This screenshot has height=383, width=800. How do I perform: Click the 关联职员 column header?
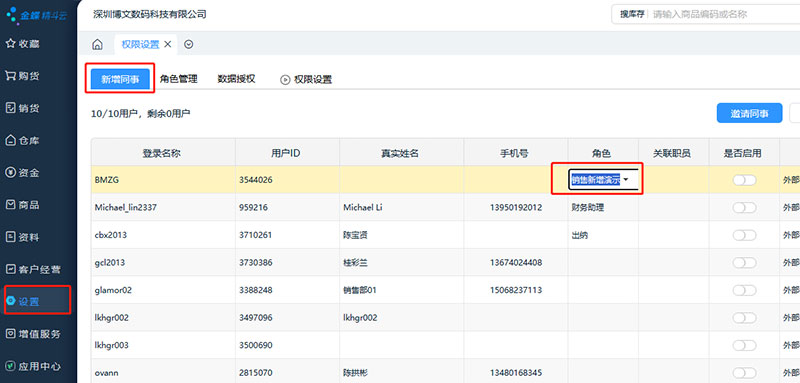[x=672, y=152]
